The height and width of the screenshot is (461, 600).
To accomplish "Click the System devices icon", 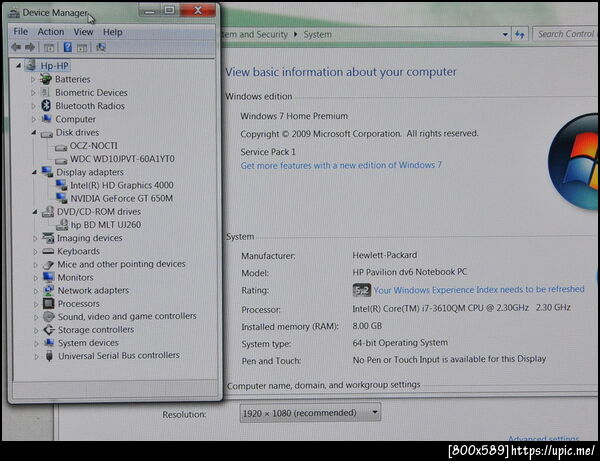I will pyautogui.click(x=49, y=342).
